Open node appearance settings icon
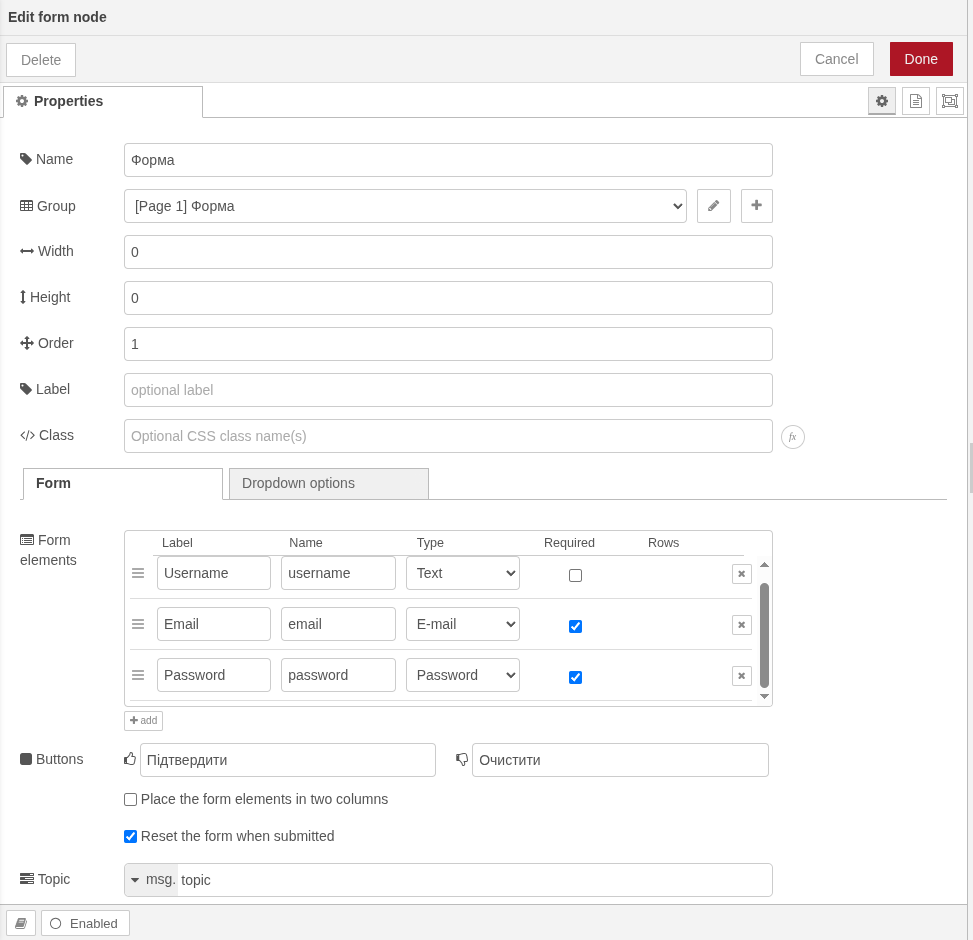The image size is (973, 940). coord(949,101)
